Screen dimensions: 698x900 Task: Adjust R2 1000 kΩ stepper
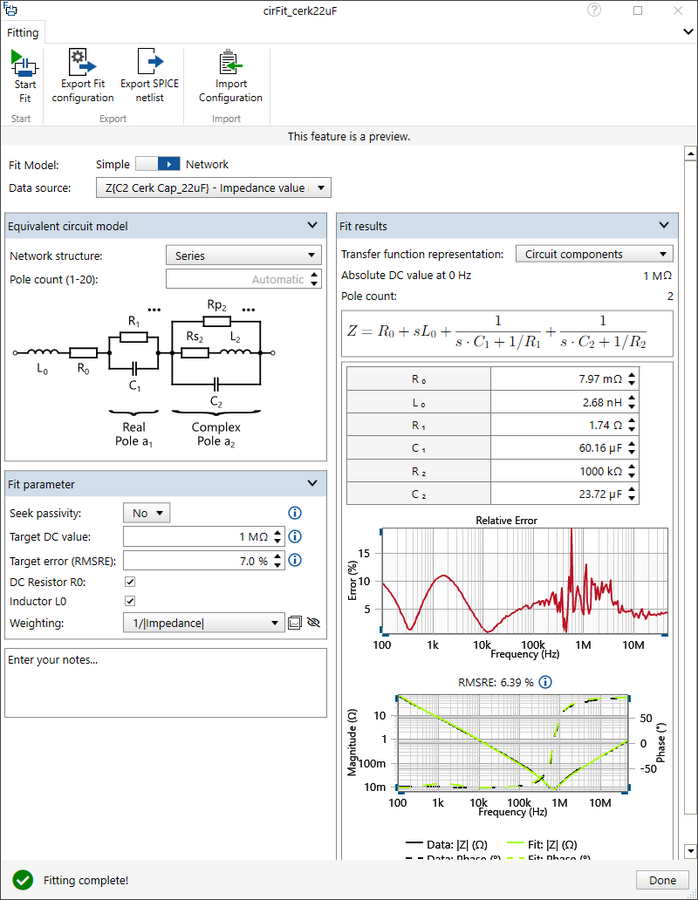point(632,471)
